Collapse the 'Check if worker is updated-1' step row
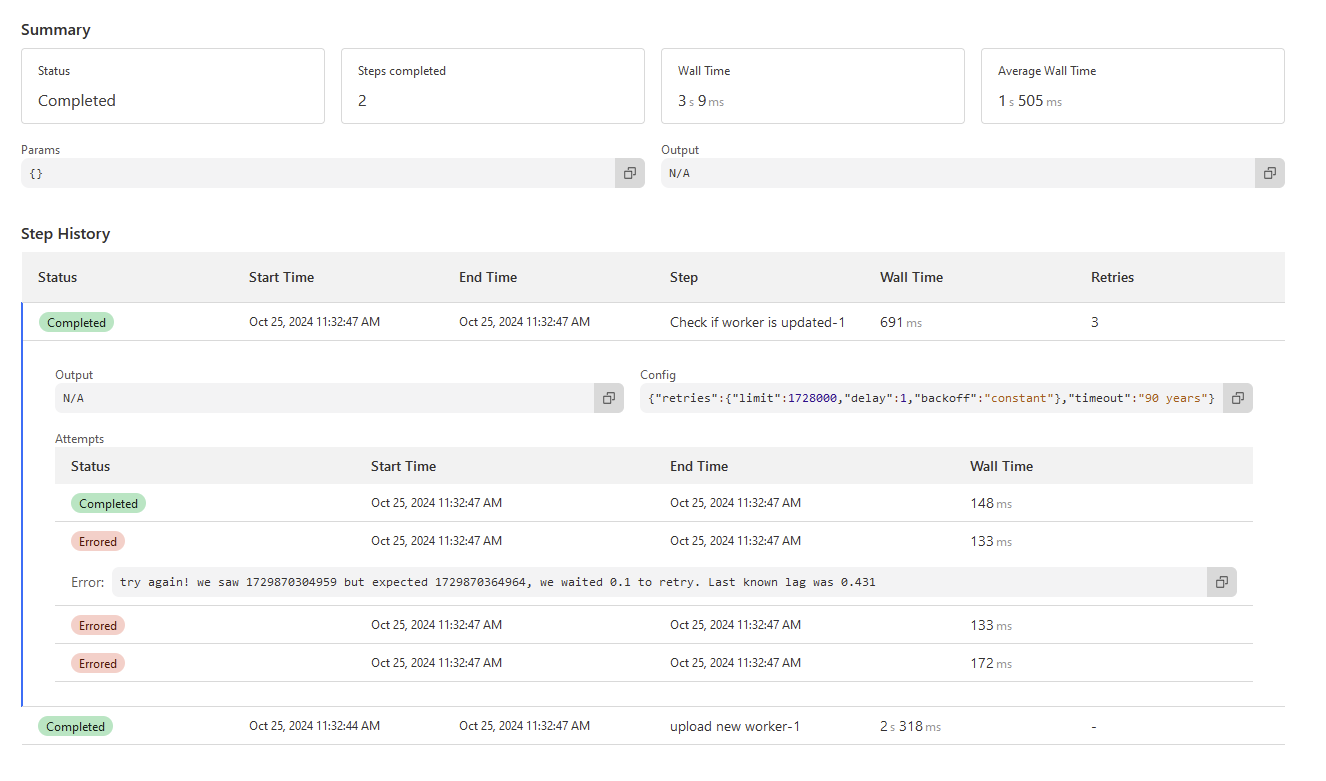This screenshot has height=781, width=1326. click(x=757, y=322)
